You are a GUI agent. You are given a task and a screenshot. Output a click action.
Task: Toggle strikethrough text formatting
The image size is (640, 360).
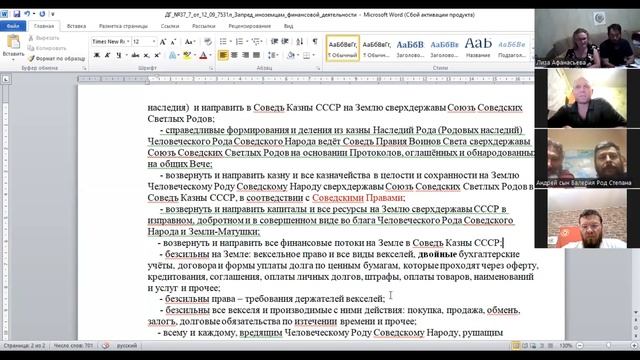tap(135, 55)
